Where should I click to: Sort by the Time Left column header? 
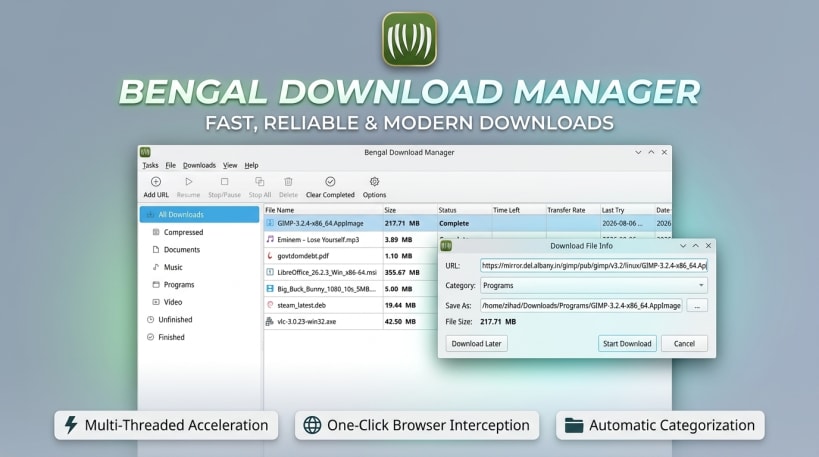coord(518,210)
